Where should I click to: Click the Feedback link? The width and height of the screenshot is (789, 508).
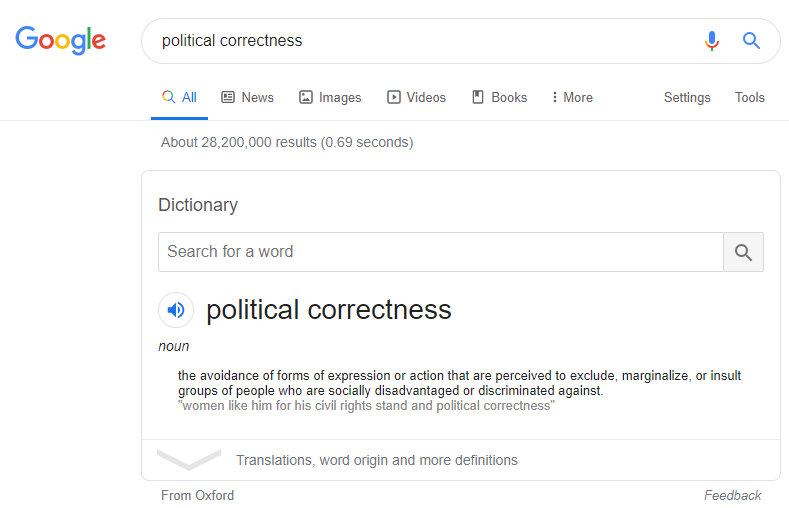coord(732,495)
